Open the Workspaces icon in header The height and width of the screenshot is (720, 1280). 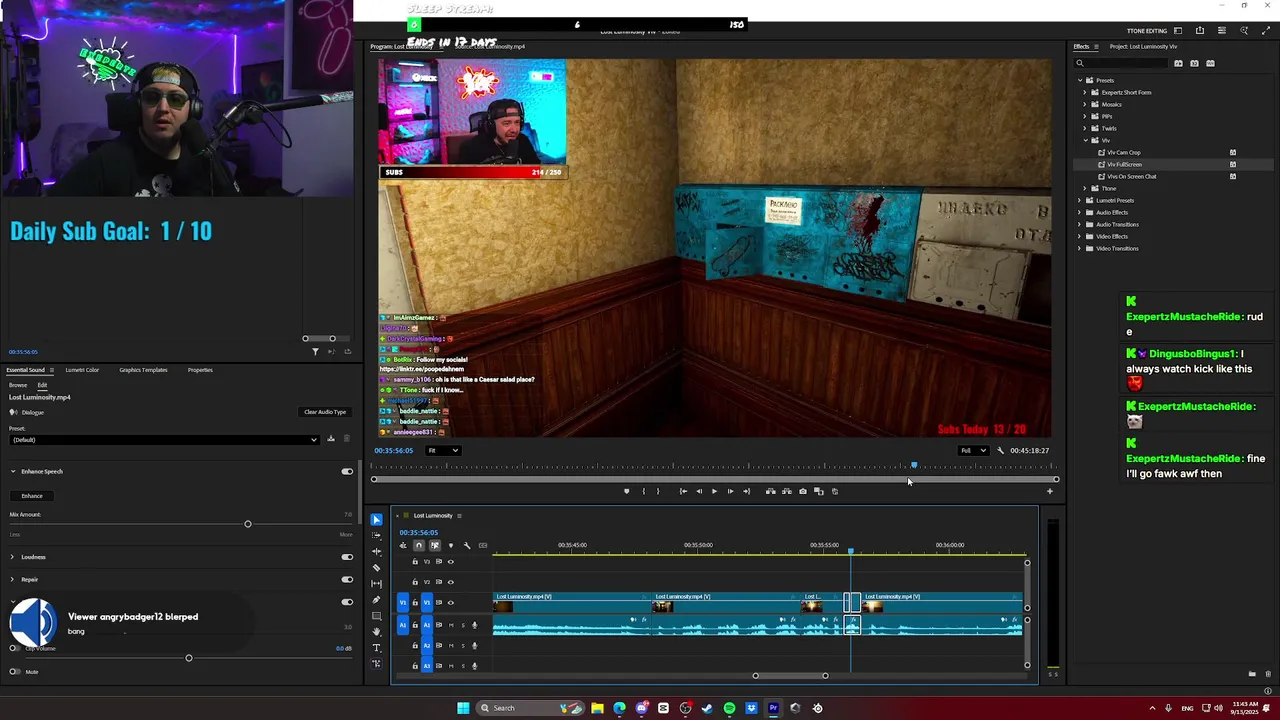tap(1178, 31)
